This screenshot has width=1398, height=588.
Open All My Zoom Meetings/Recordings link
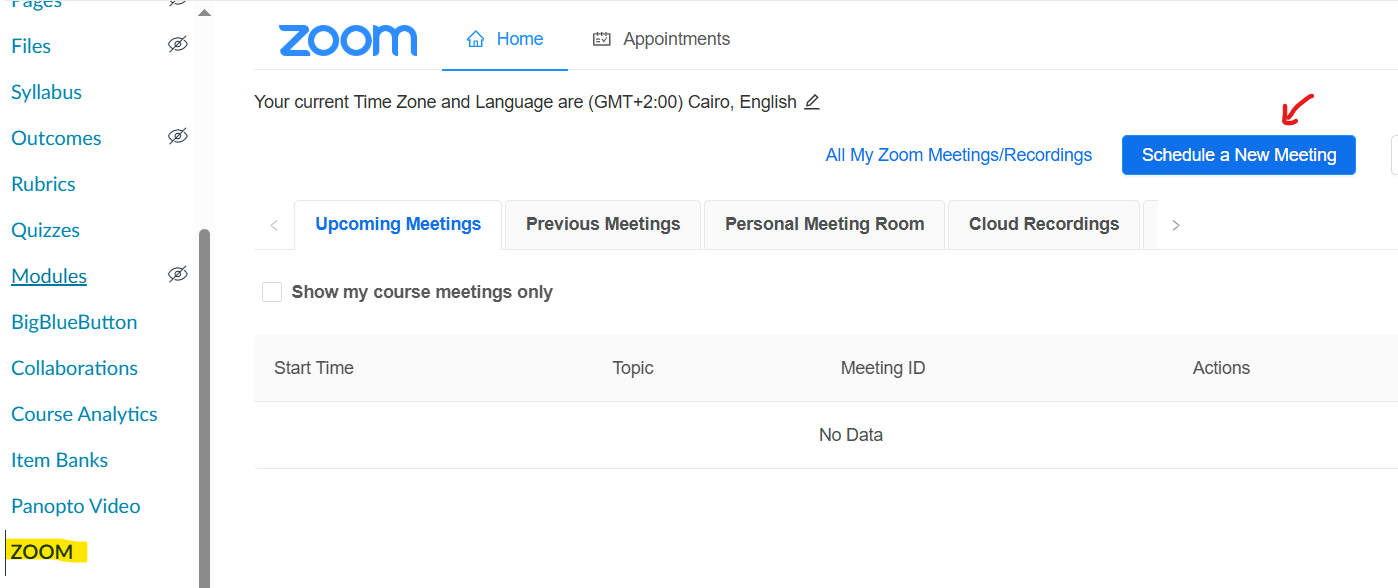coord(958,156)
